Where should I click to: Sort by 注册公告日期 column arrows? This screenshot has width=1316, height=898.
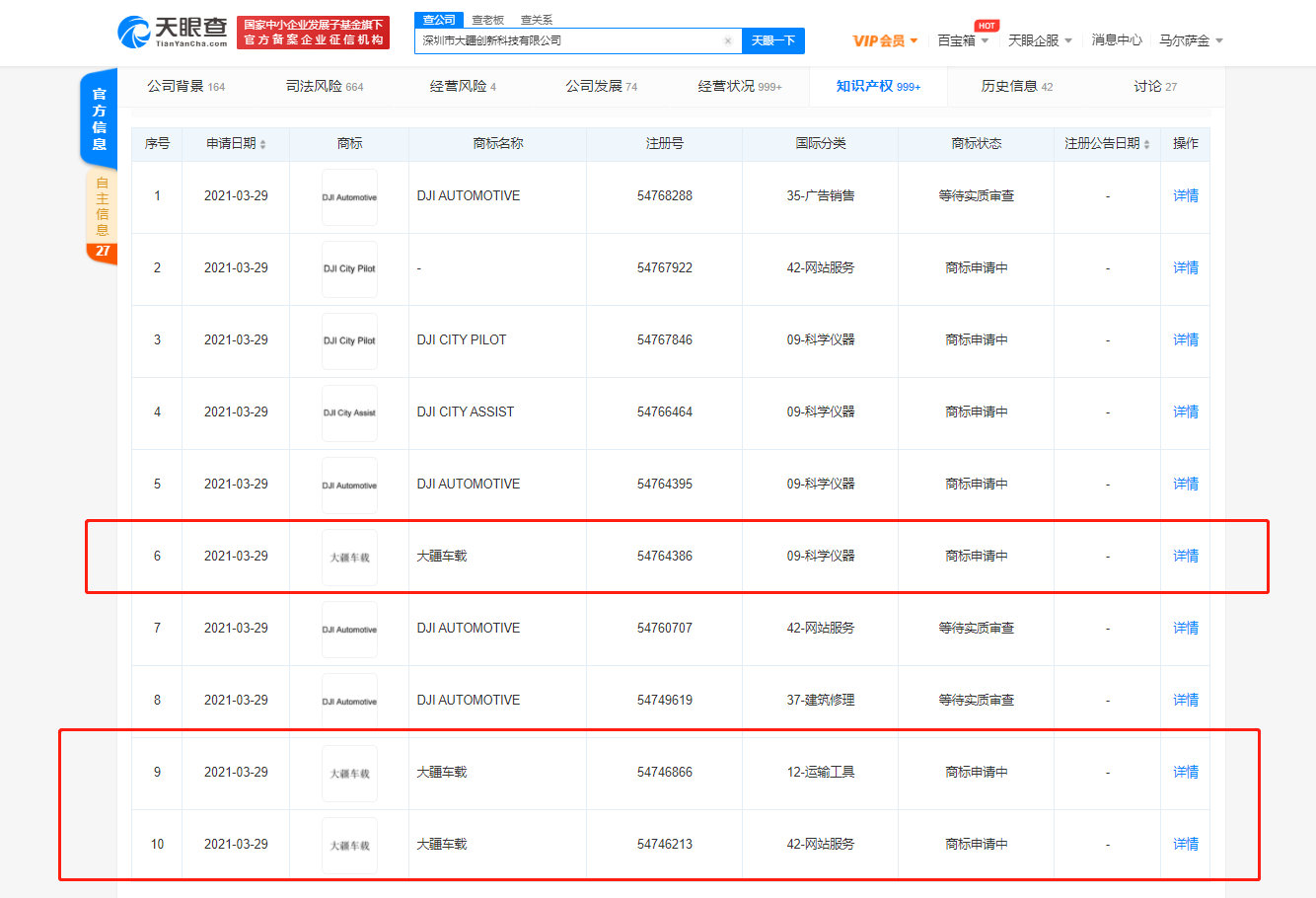[x=1146, y=145]
